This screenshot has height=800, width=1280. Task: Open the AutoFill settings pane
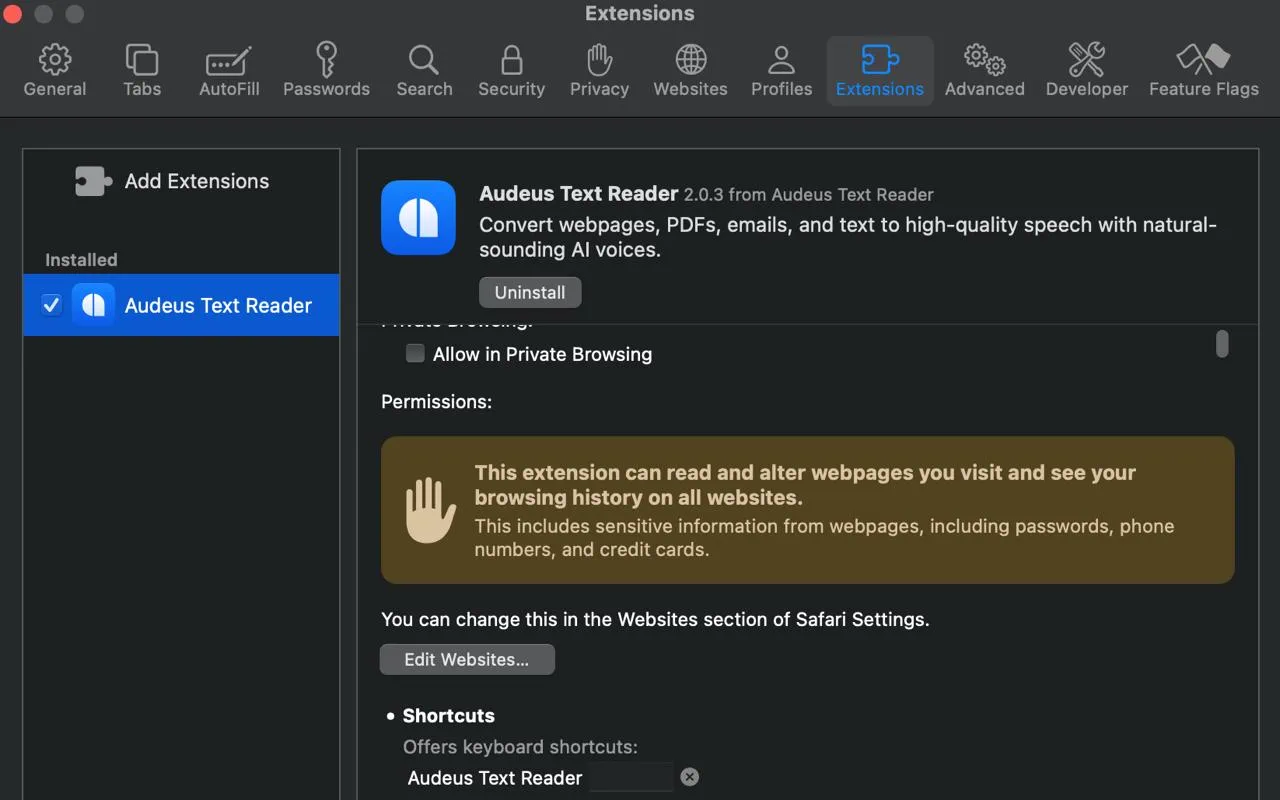pyautogui.click(x=229, y=70)
